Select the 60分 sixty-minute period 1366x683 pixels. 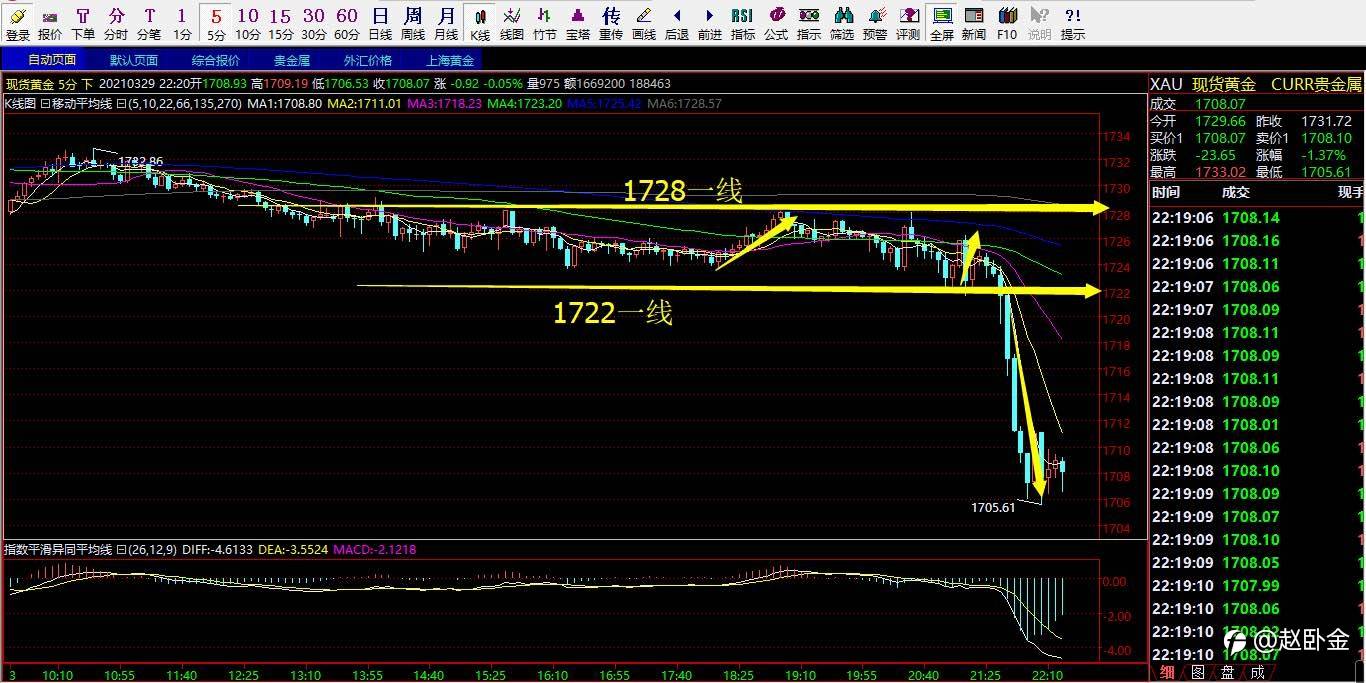click(347, 22)
